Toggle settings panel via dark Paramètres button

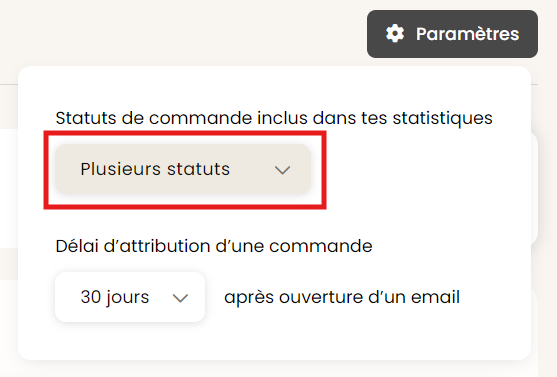click(452, 34)
